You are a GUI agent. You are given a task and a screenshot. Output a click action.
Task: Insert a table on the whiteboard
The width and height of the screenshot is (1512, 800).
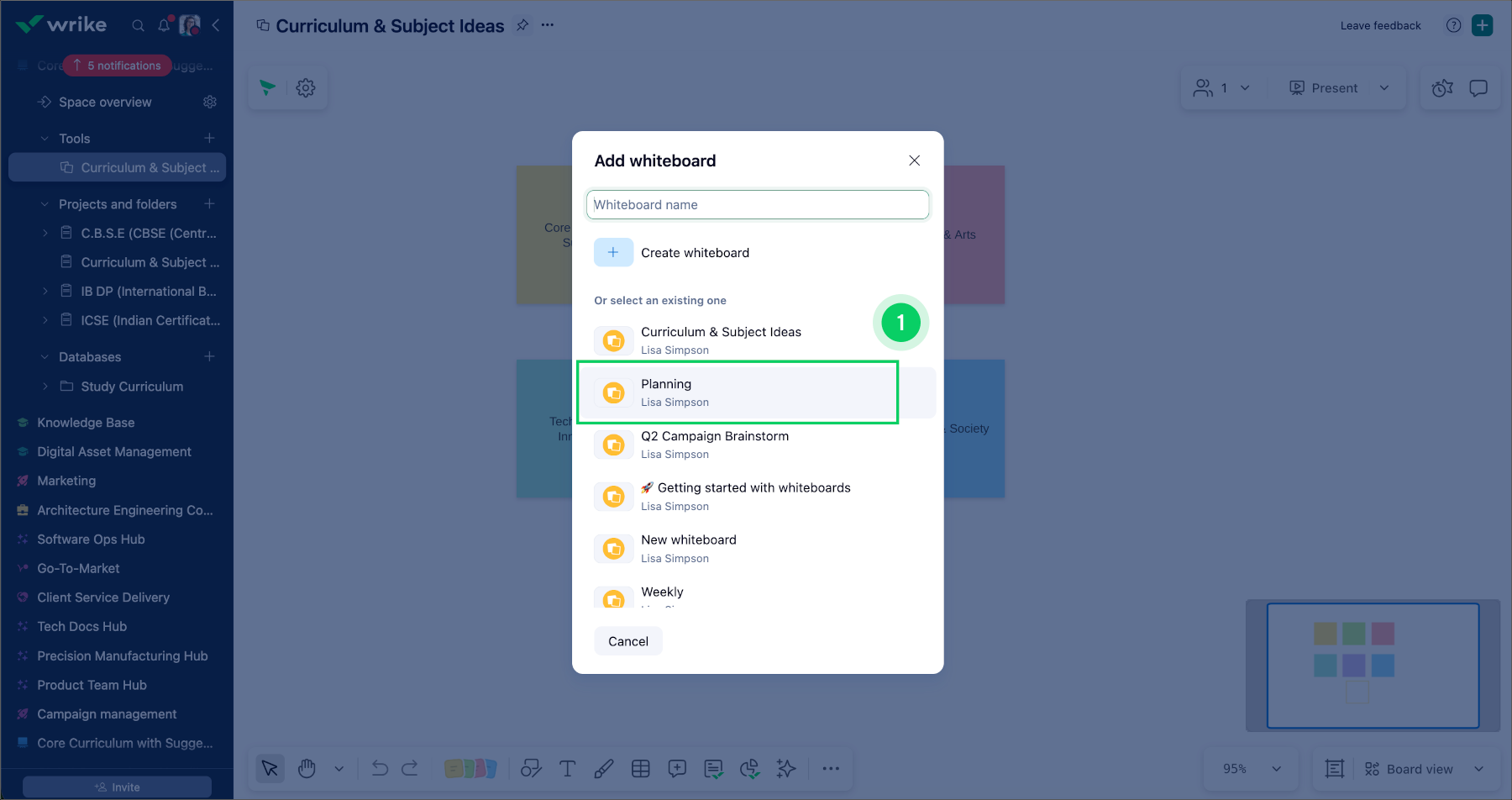(641, 768)
